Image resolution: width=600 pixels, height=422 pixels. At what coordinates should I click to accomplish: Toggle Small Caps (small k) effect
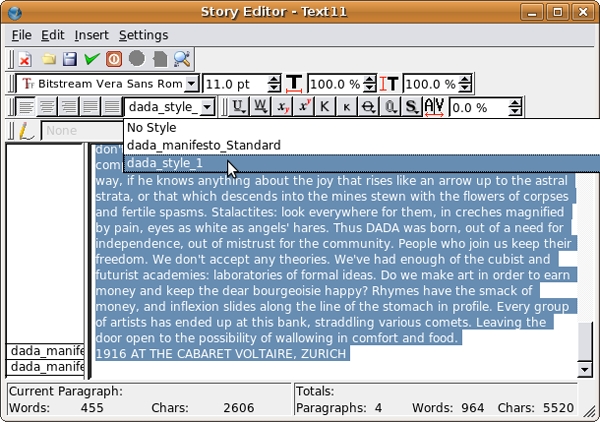(346, 107)
